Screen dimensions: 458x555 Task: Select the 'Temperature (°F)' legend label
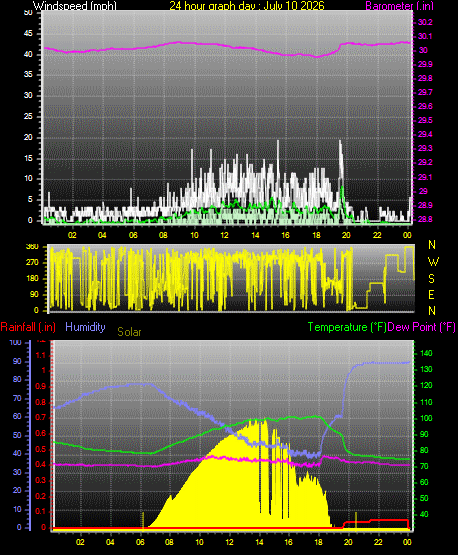[347, 327]
